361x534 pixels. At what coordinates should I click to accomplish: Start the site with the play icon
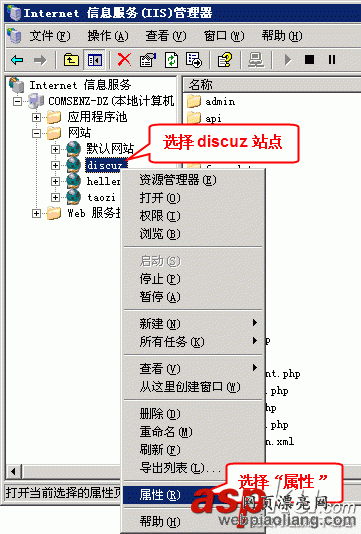click(x=288, y=60)
